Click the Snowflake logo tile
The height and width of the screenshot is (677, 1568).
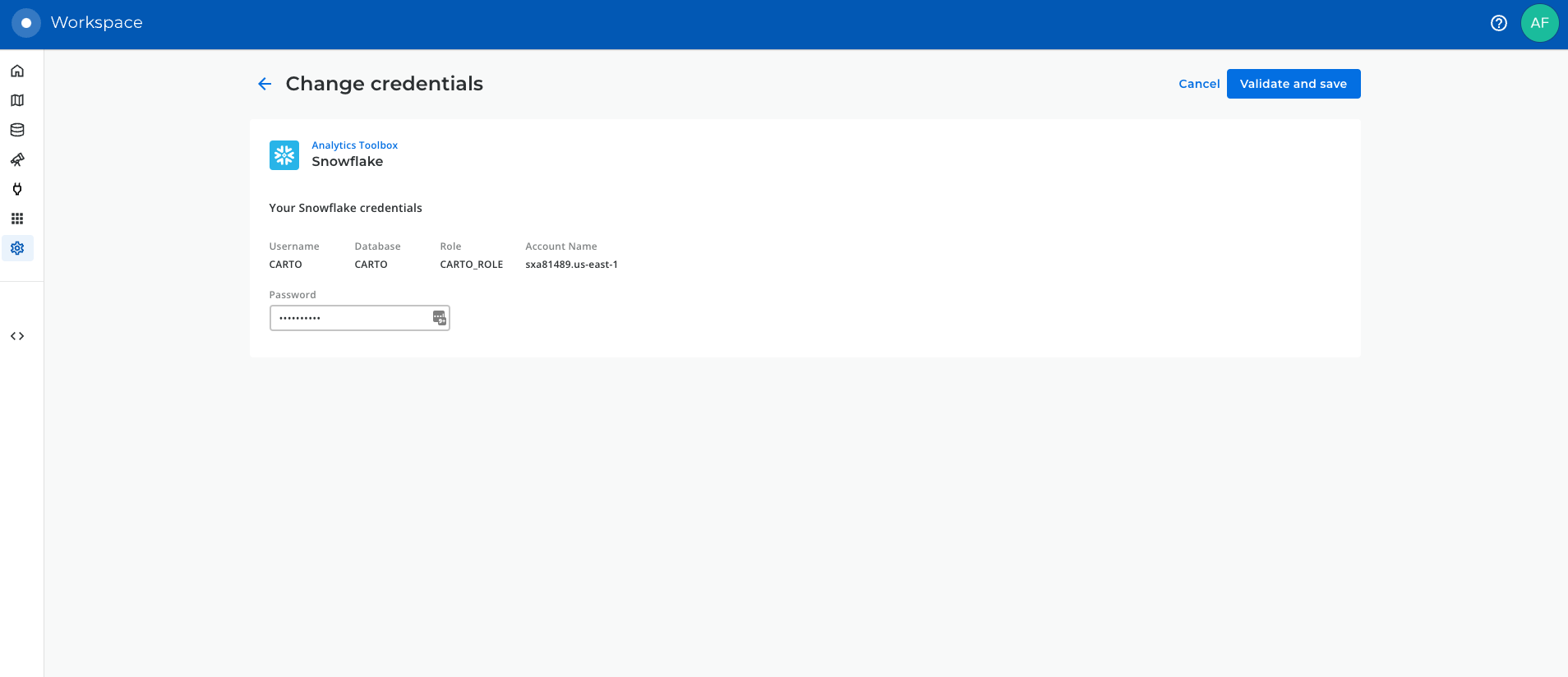pyautogui.click(x=284, y=155)
